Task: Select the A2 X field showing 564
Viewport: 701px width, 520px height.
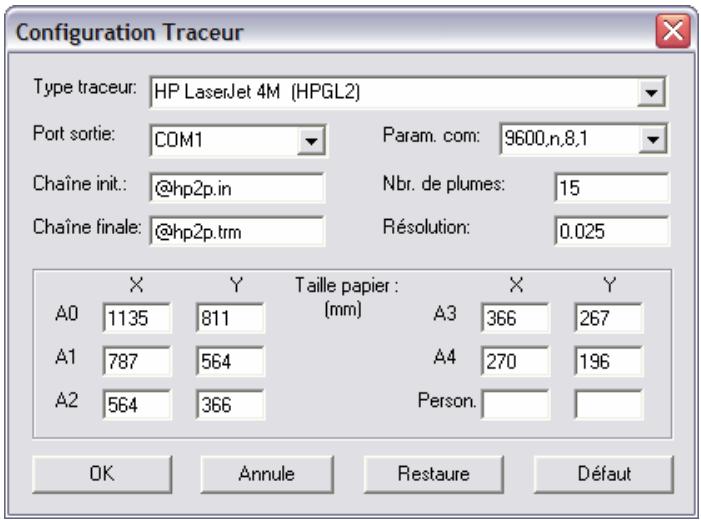Action: tap(137, 405)
